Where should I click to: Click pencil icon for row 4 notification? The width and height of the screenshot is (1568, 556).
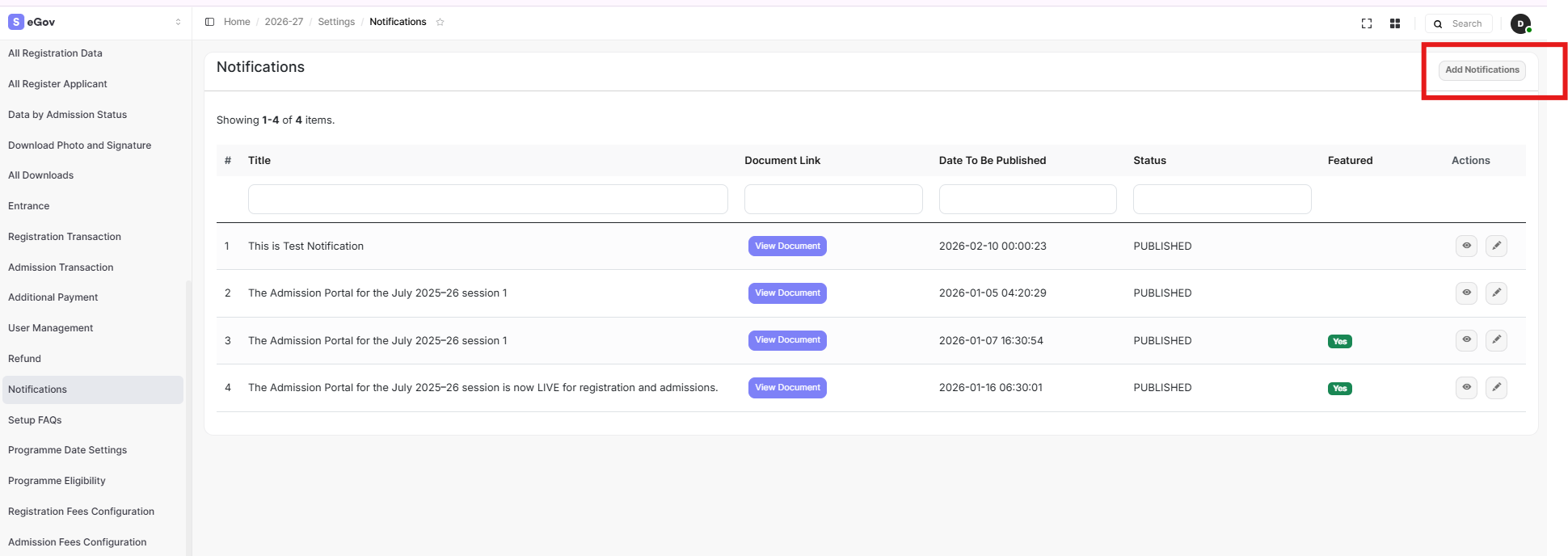[1496, 388]
